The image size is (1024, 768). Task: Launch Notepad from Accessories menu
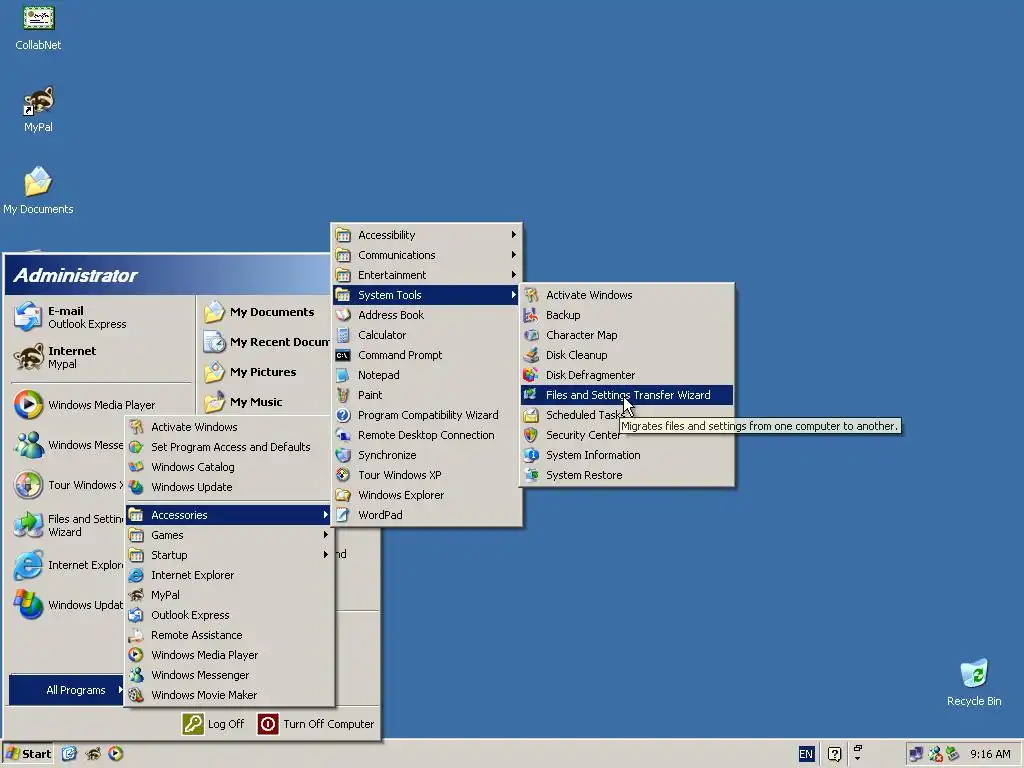[426, 375]
